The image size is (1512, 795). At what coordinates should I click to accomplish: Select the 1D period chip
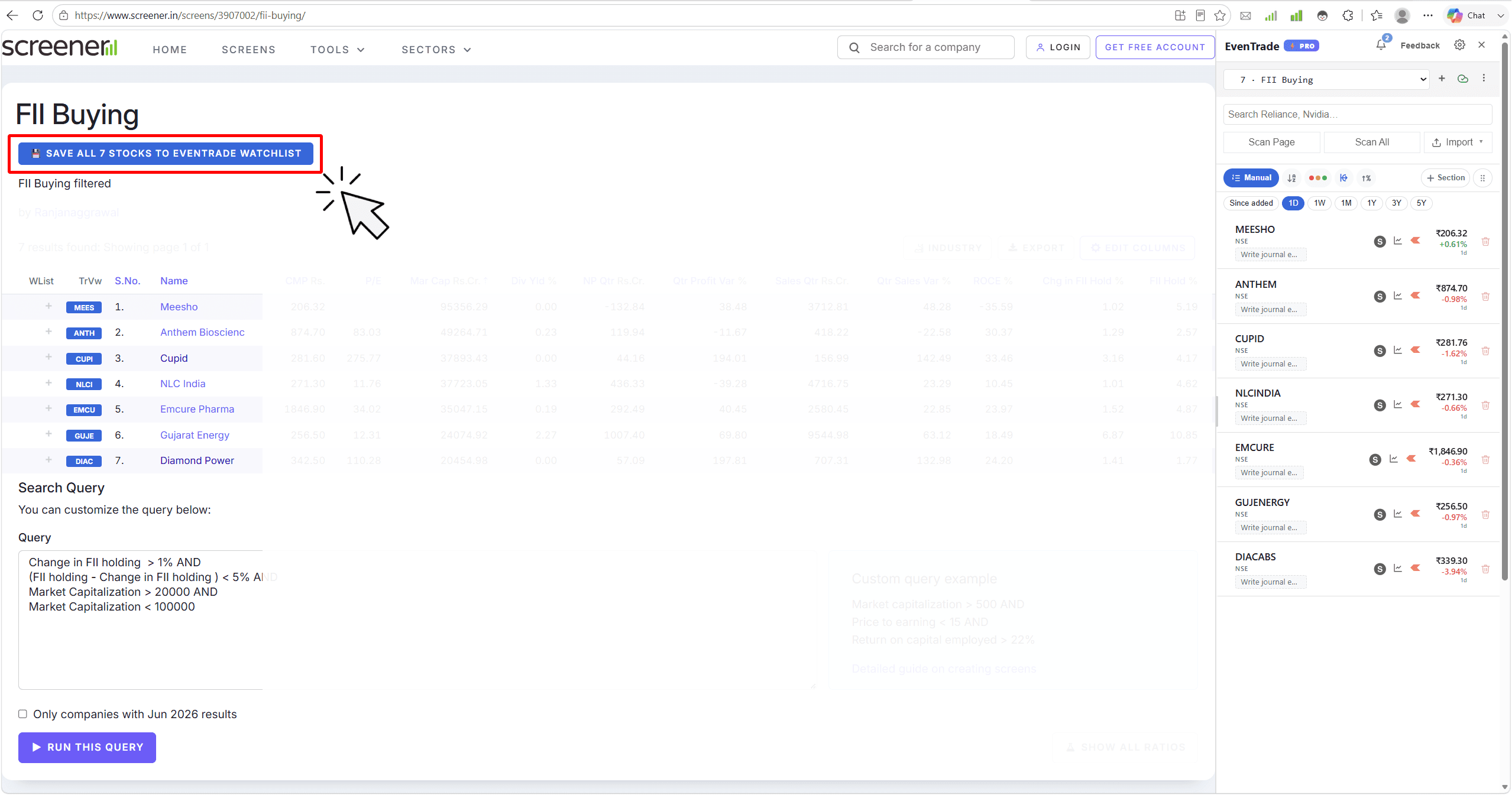(x=1293, y=203)
